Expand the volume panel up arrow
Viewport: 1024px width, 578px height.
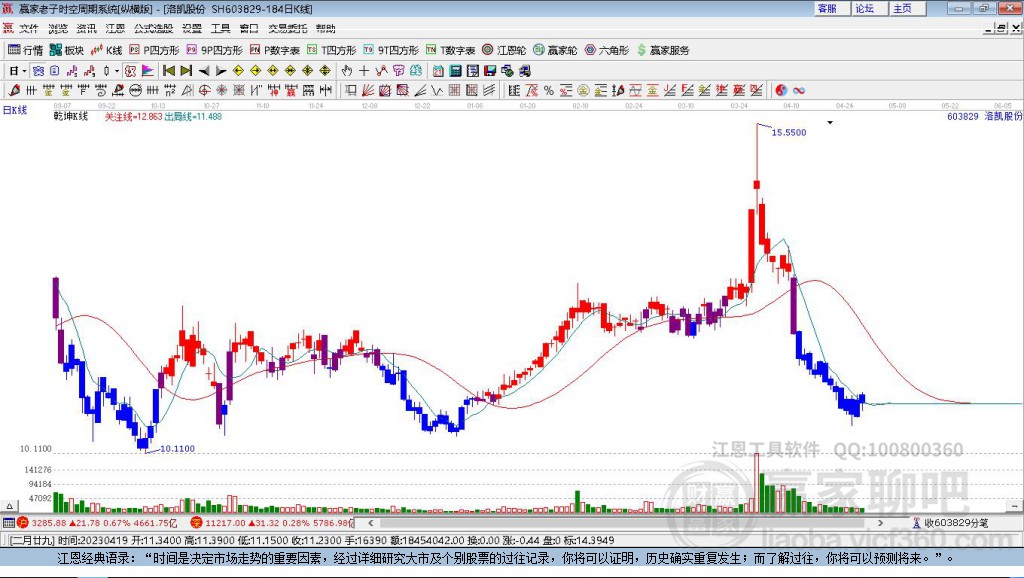(x=10, y=506)
